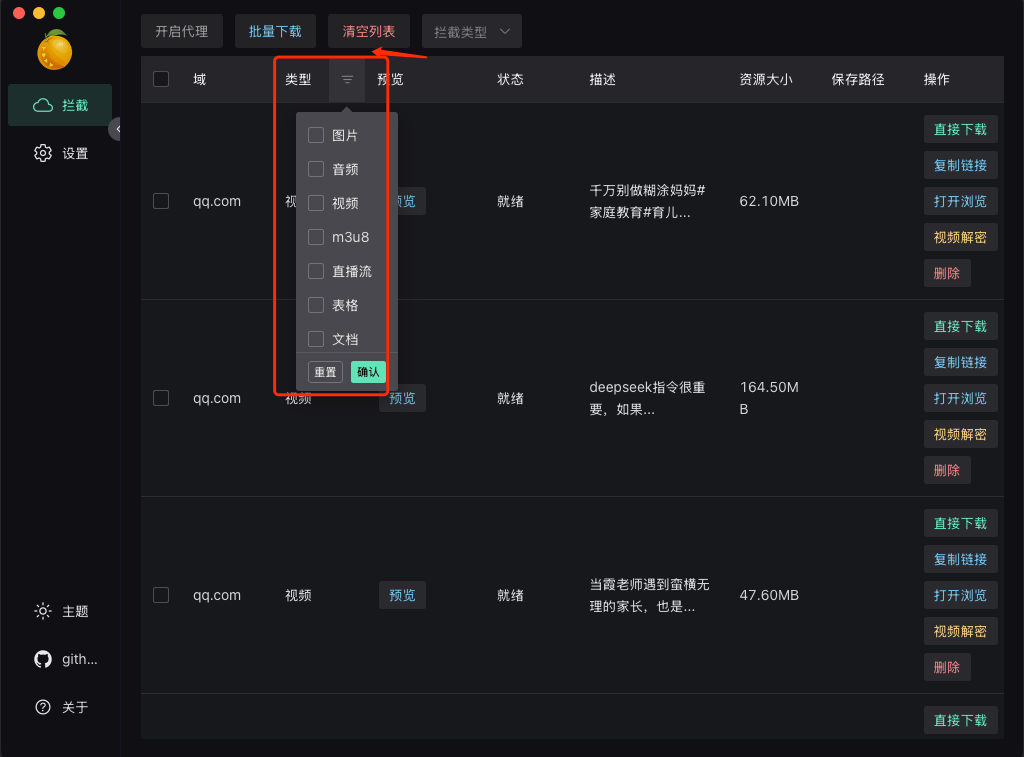Select the row with deepseek指令 description

click(161, 398)
